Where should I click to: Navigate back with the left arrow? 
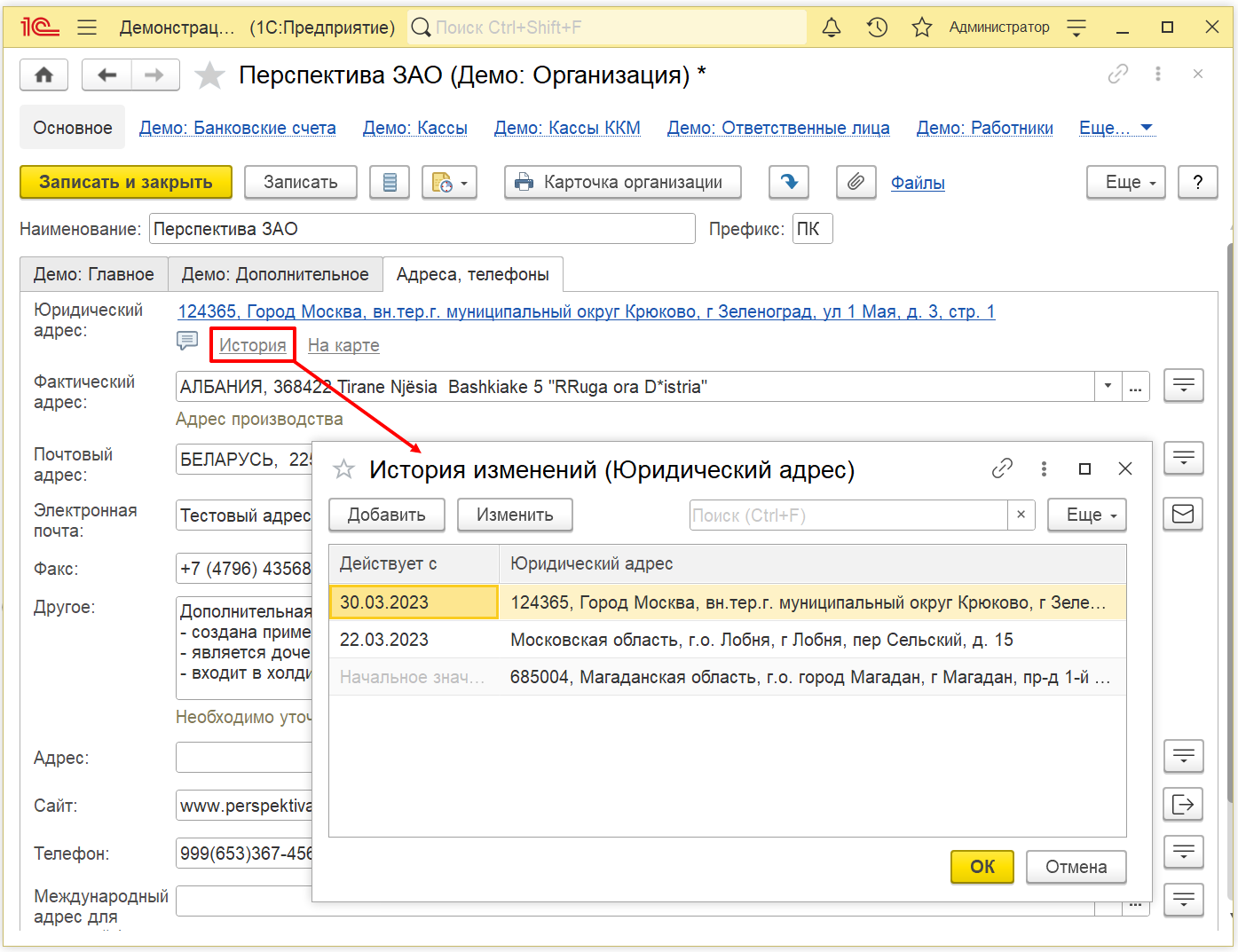point(106,75)
